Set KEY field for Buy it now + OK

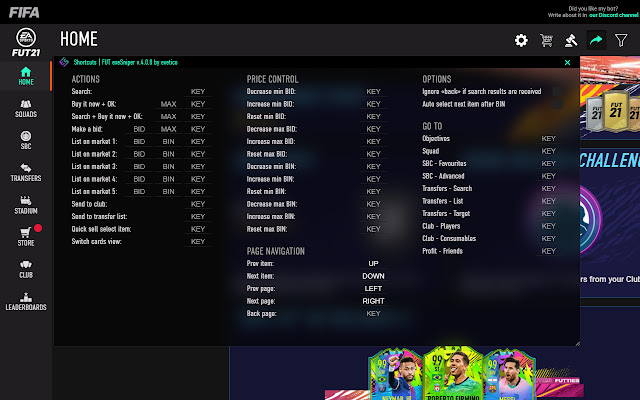[x=198, y=104]
